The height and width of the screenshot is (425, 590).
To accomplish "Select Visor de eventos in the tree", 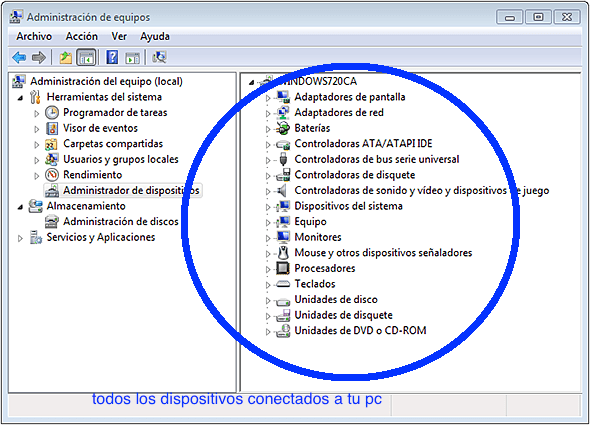I will (x=100, y=128).
